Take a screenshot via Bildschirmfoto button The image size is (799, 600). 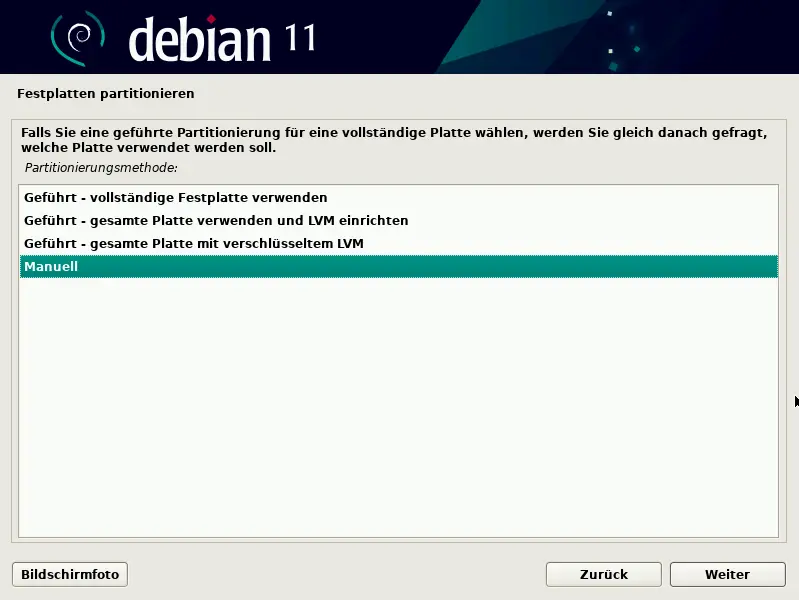coord(70,575)
